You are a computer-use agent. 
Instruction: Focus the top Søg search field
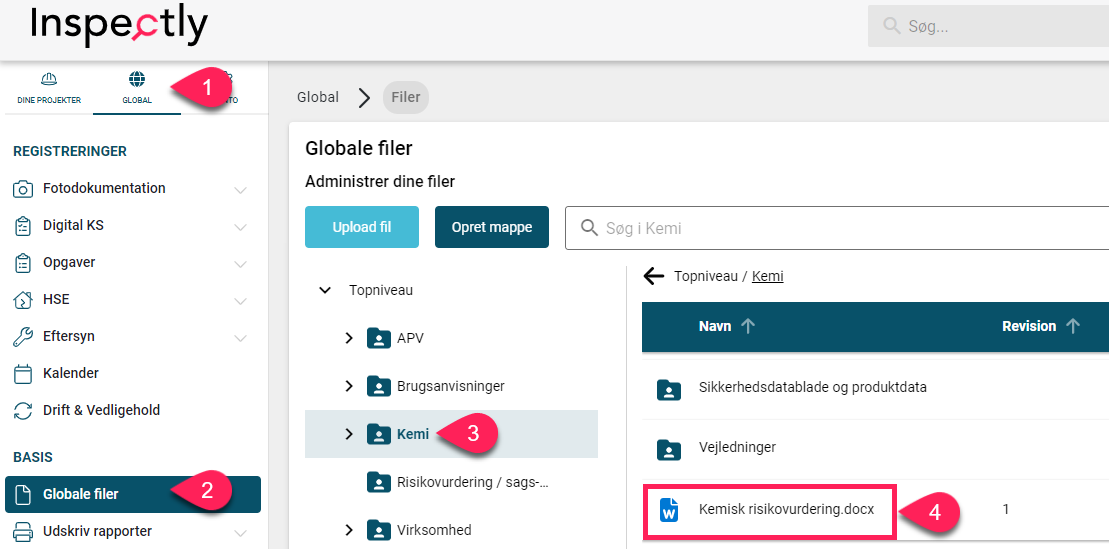click(988, 27)
